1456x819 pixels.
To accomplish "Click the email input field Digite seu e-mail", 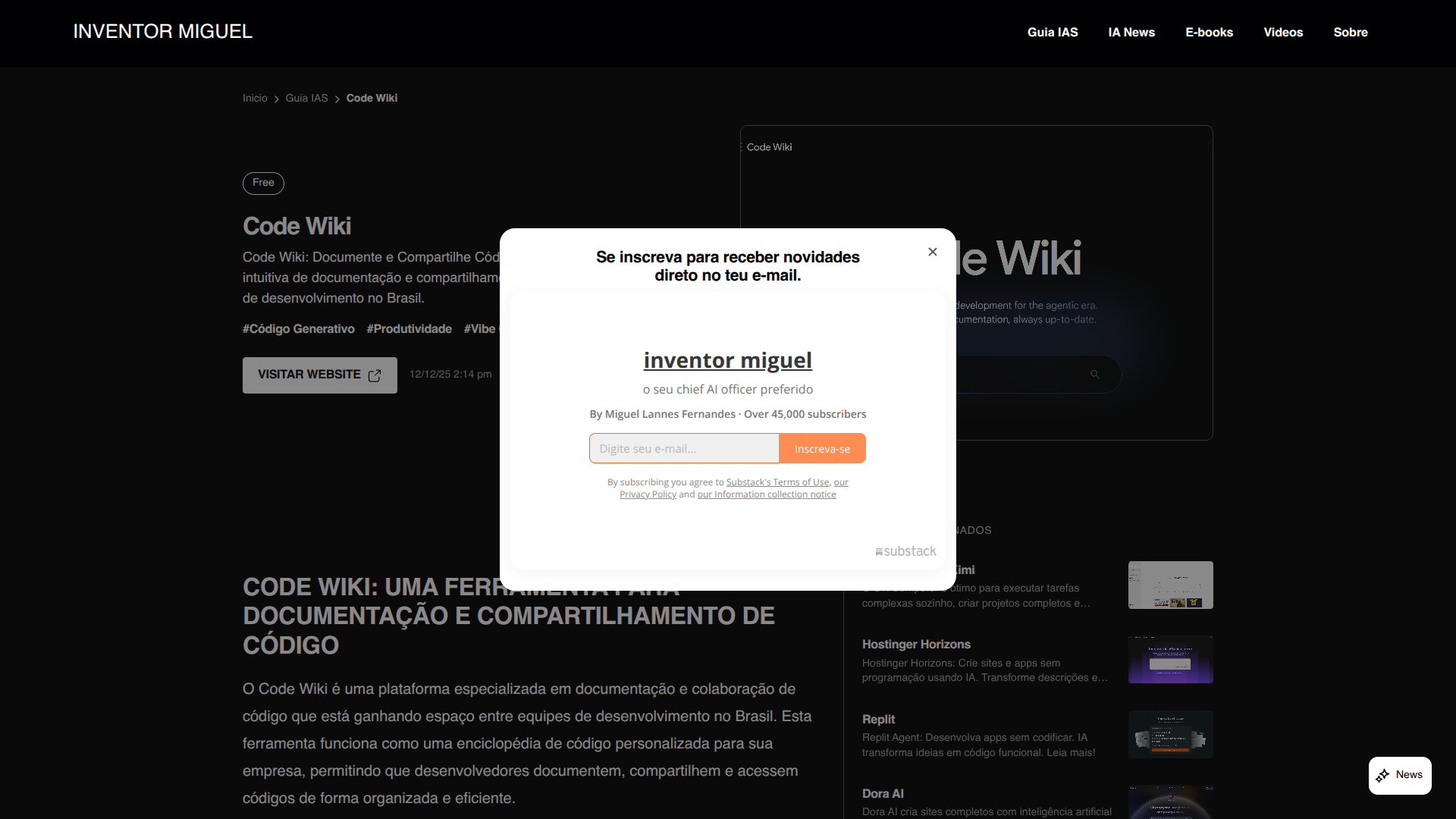I will [x=682, y=448].
